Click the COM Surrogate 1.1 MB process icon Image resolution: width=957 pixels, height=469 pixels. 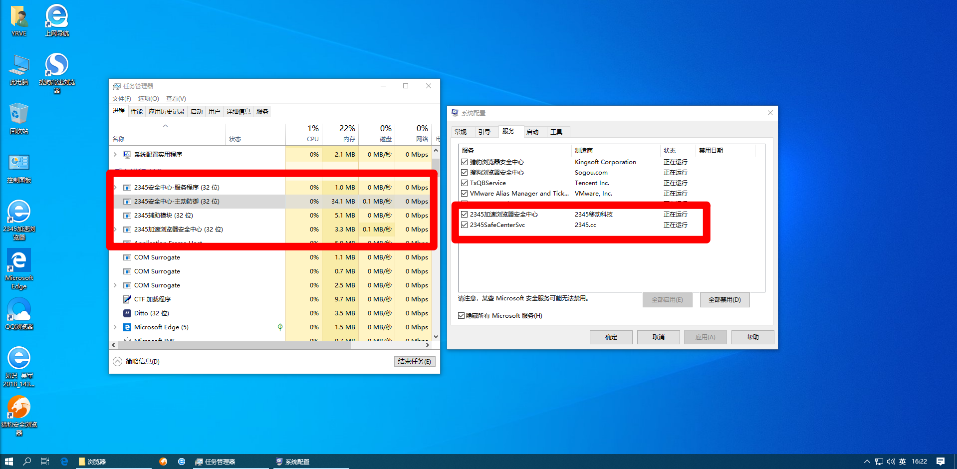(127, 257)
